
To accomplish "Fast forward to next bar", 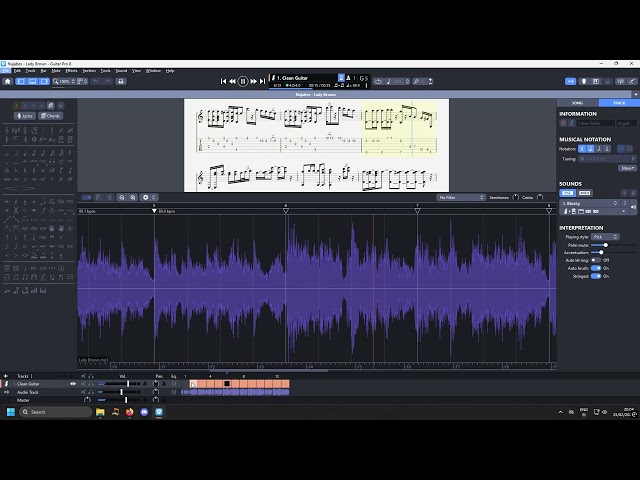I will (x=253, y=81).
